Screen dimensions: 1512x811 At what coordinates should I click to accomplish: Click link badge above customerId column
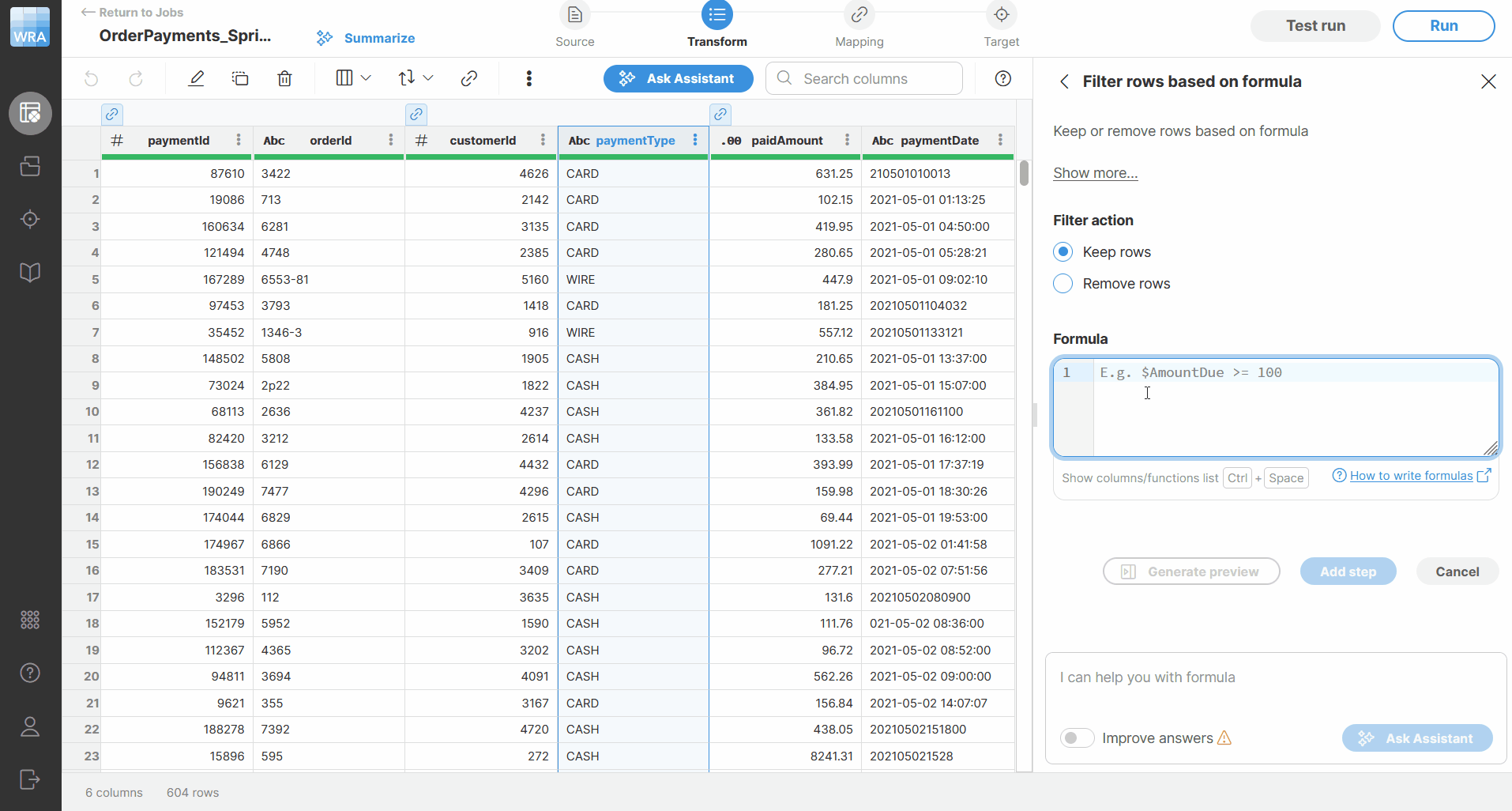coord(416,114)
